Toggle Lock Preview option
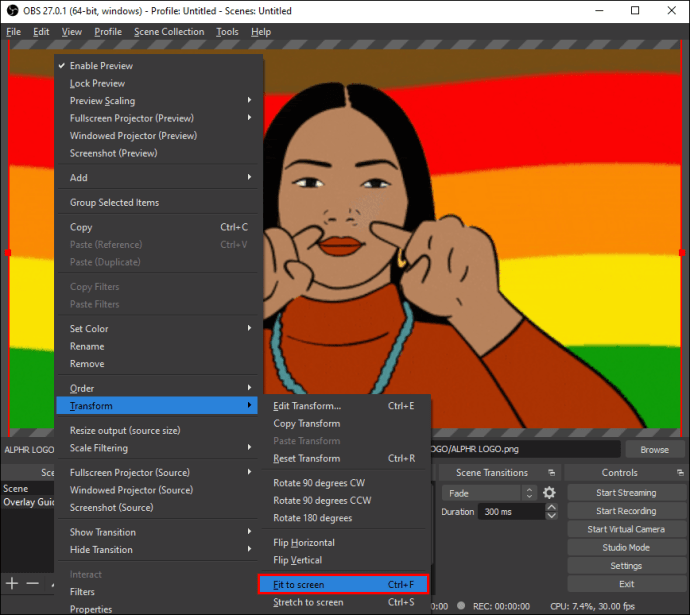 click(97, 84)
